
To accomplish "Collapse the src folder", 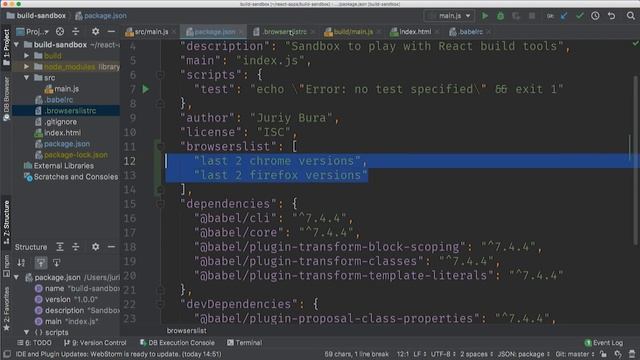I will tap(27, 78).
